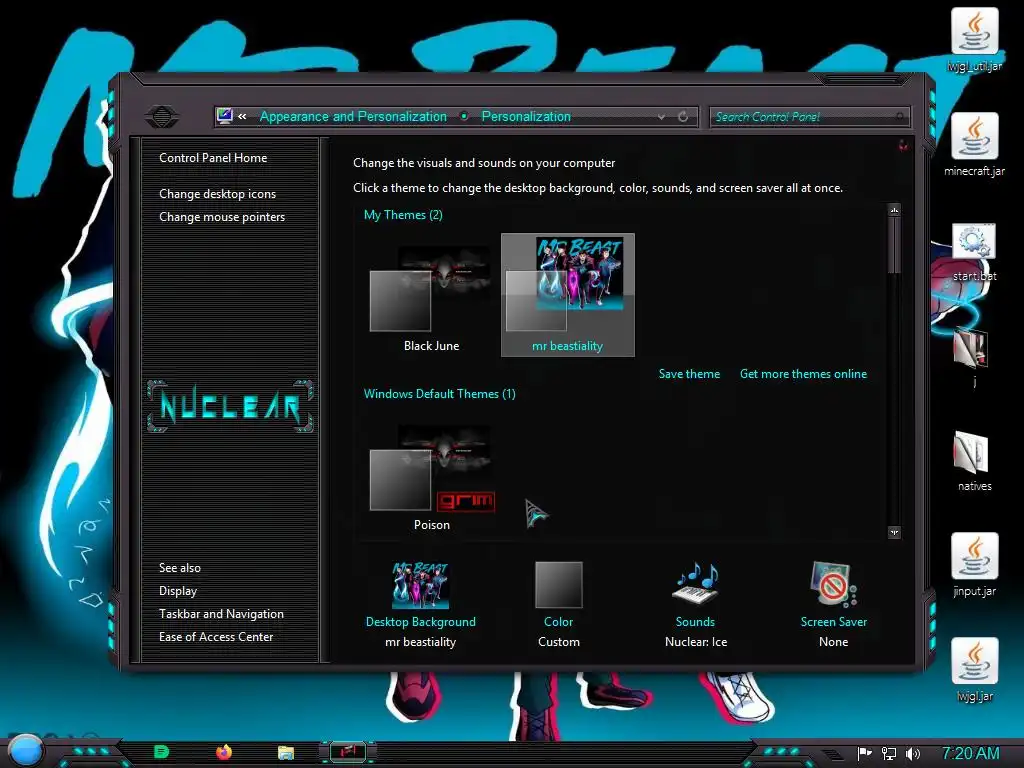The image size is (1024, 768).
Task: Select the mr beastiality theme
Action: (568, 295)
